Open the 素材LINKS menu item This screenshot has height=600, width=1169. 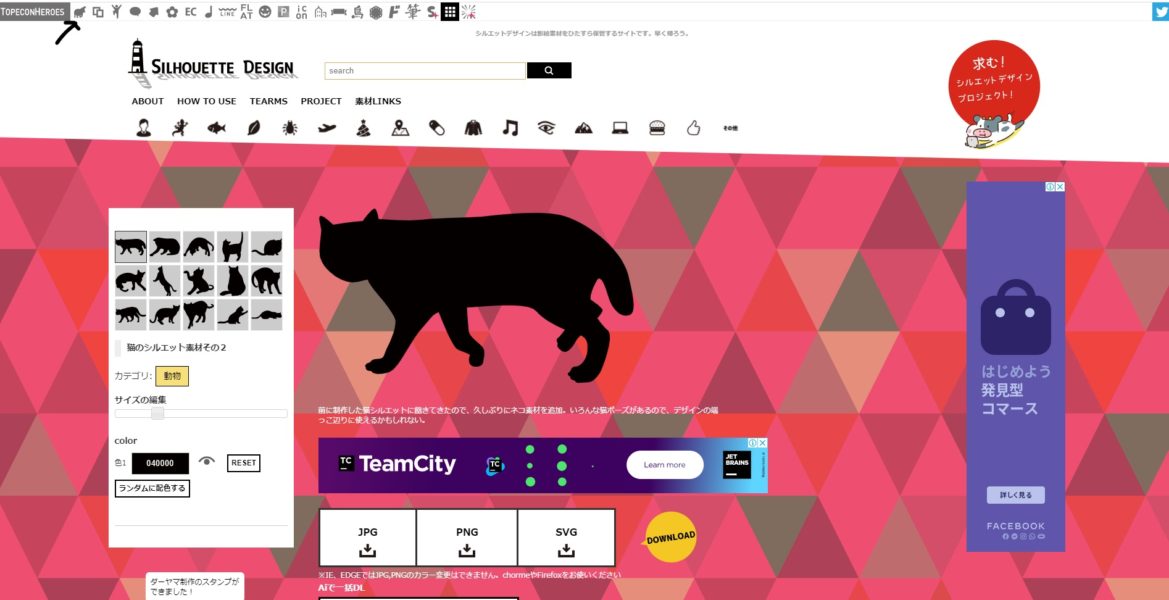click(378, 101)
